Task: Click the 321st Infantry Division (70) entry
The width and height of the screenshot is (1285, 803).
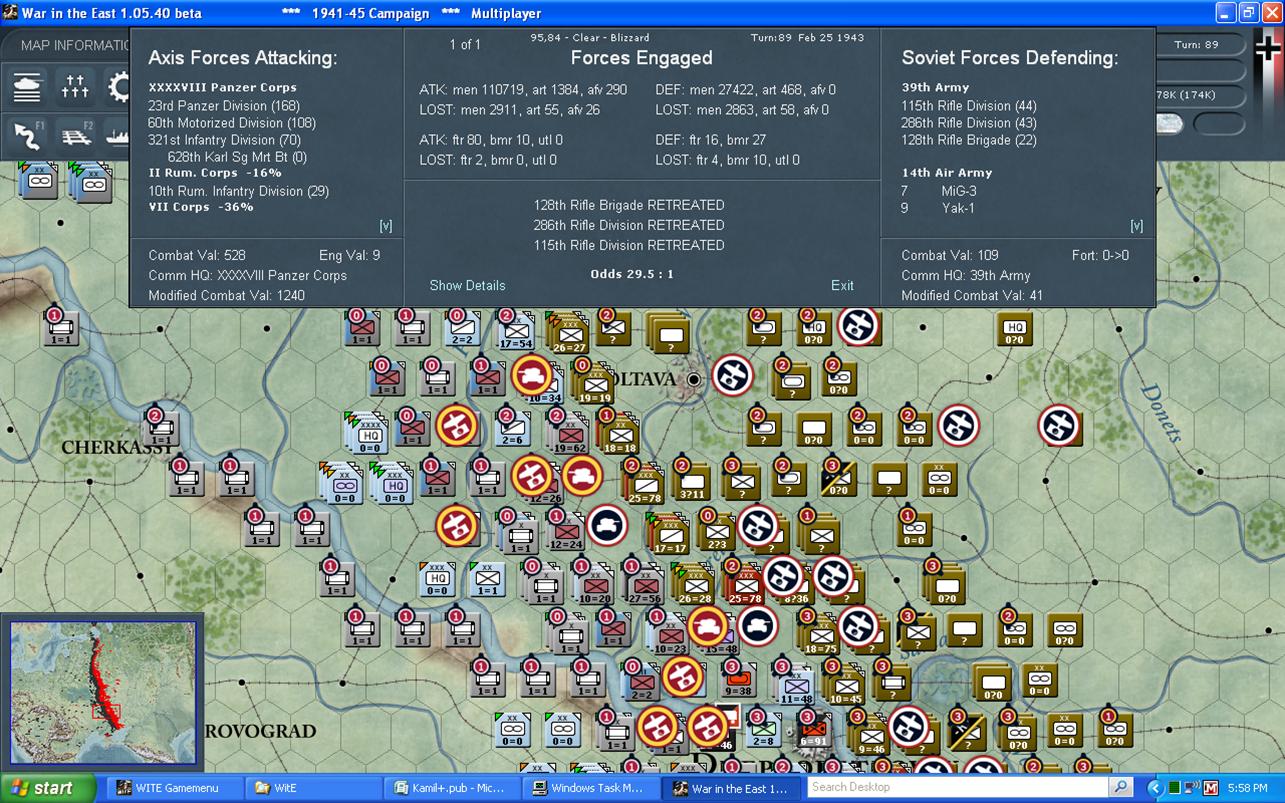Action: [x=224, y=140]
